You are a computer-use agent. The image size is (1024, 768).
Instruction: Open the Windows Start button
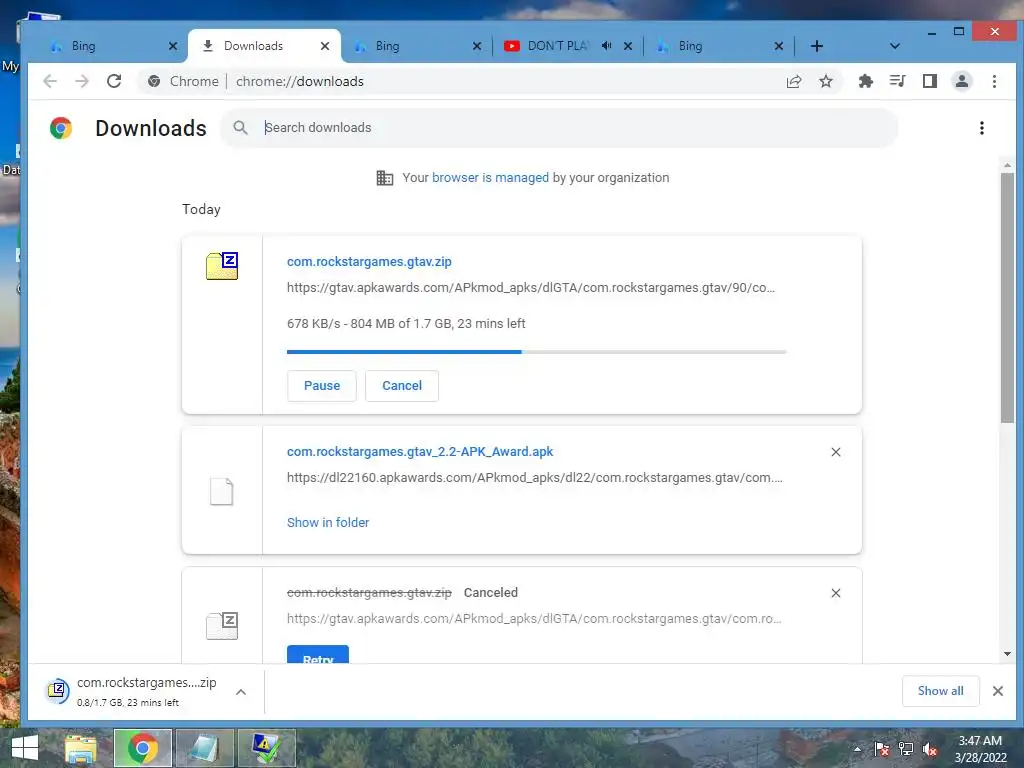[25, 748]
